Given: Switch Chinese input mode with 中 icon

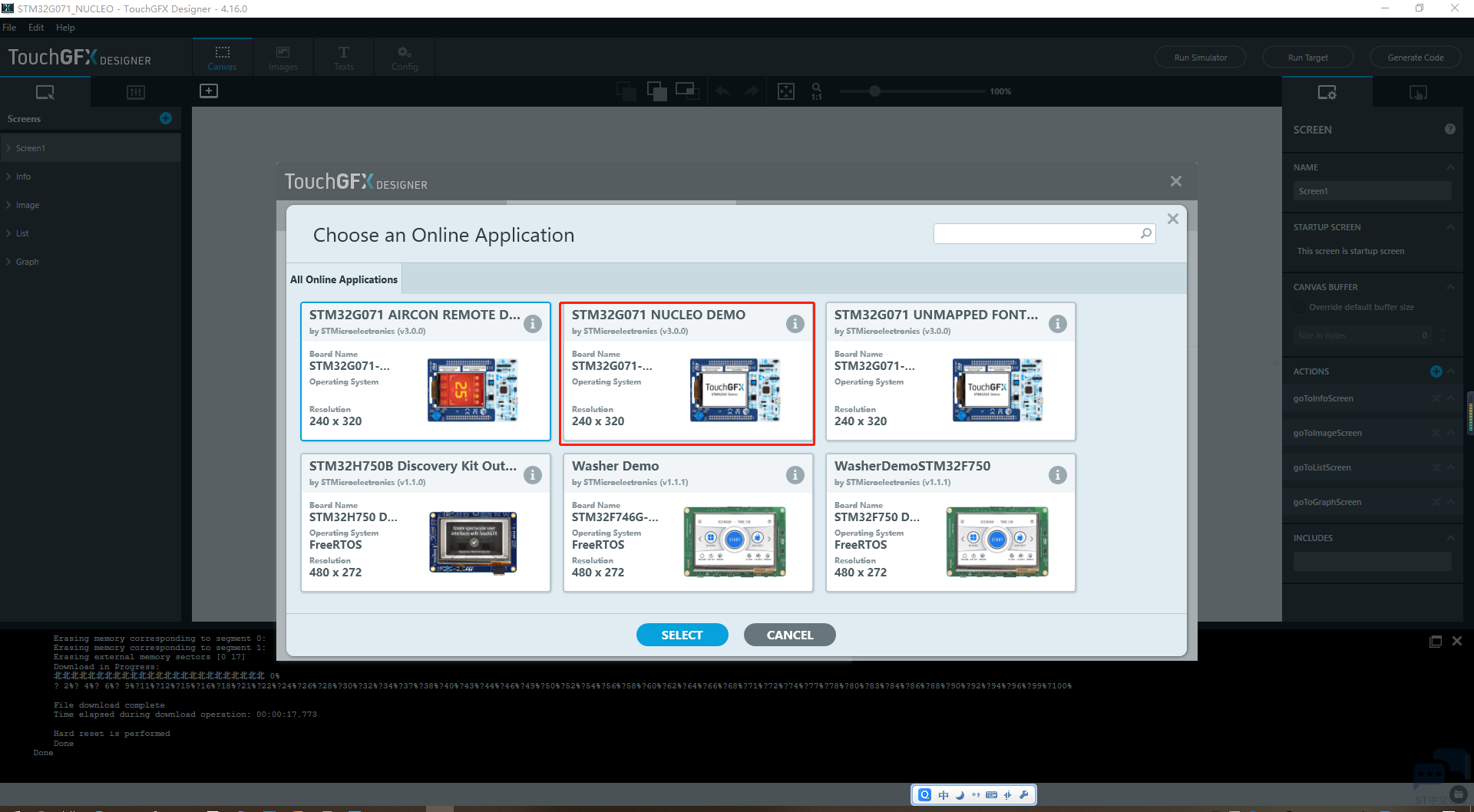Looking at the screenshot, I should [x=944, y=795].
